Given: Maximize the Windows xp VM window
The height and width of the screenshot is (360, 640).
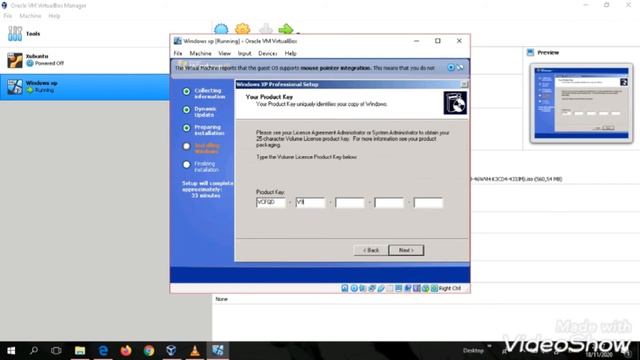Looking at the screenshot, I should 438,41.
